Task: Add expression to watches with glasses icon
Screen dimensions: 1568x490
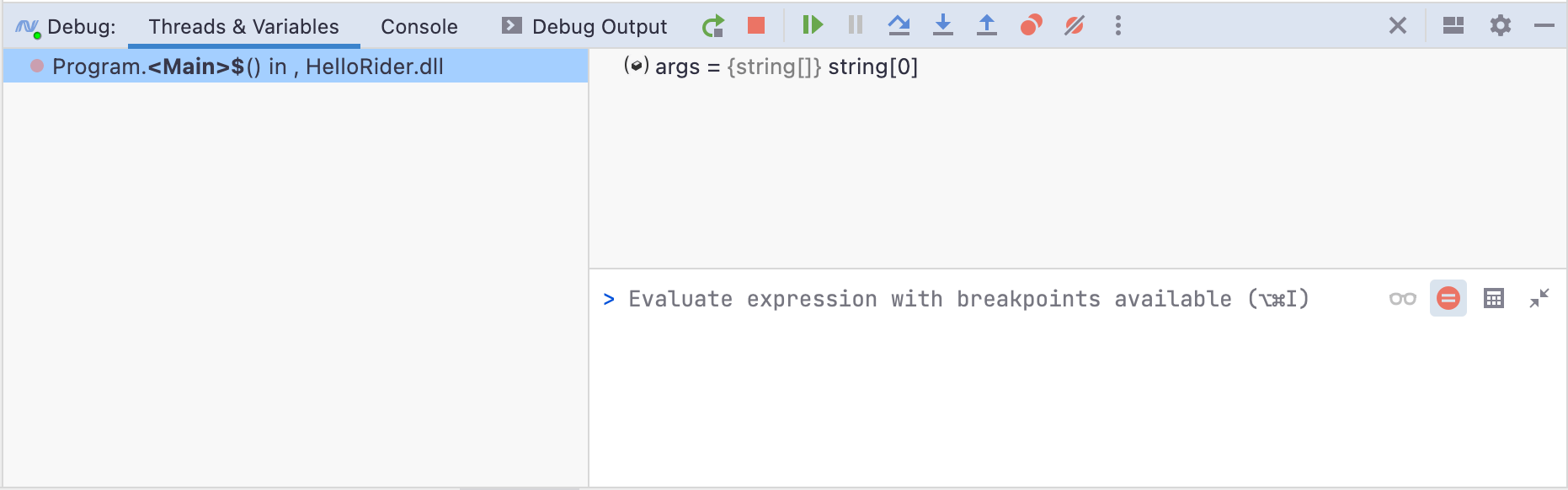Action: tap(1402, 299)
